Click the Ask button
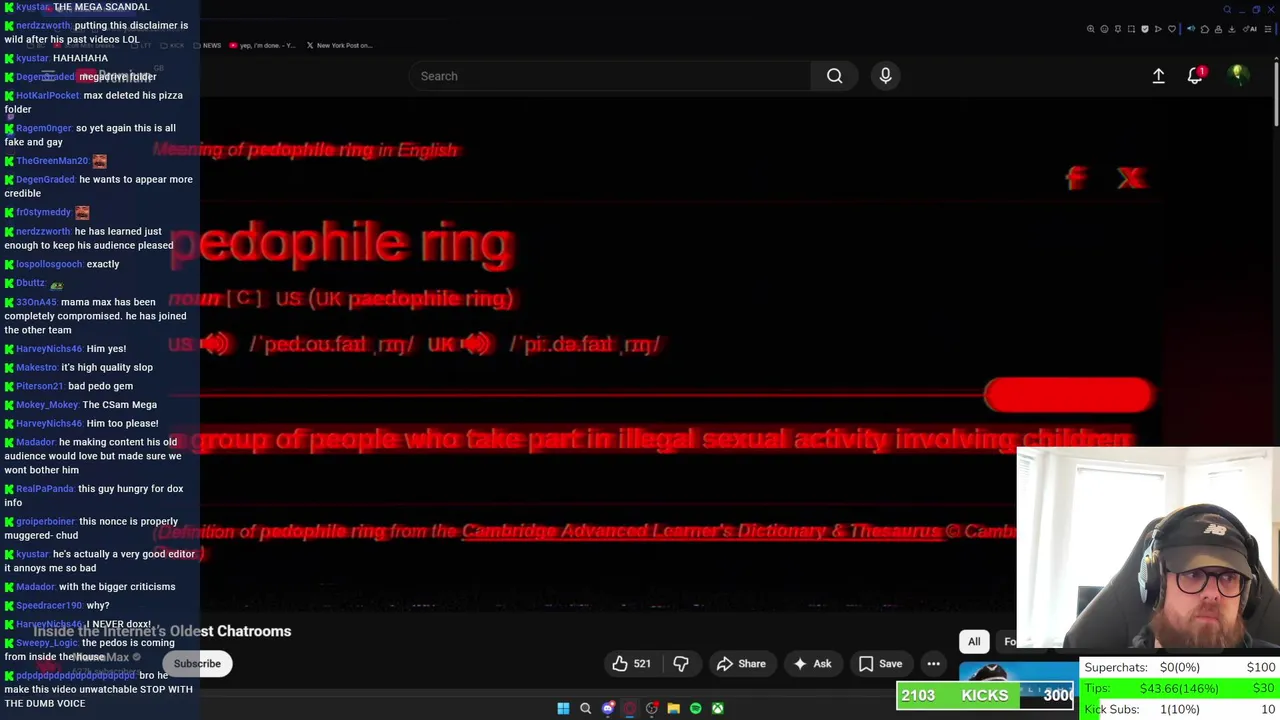 (x=812, y=664)
